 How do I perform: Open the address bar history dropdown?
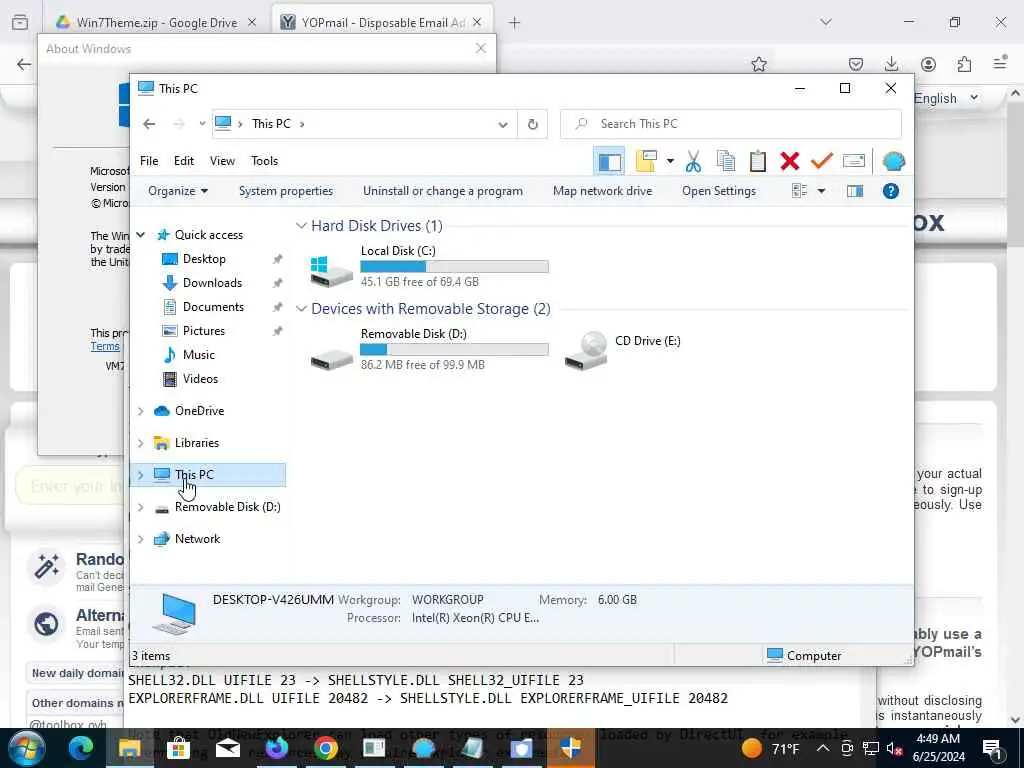click(x=503, y=124)
